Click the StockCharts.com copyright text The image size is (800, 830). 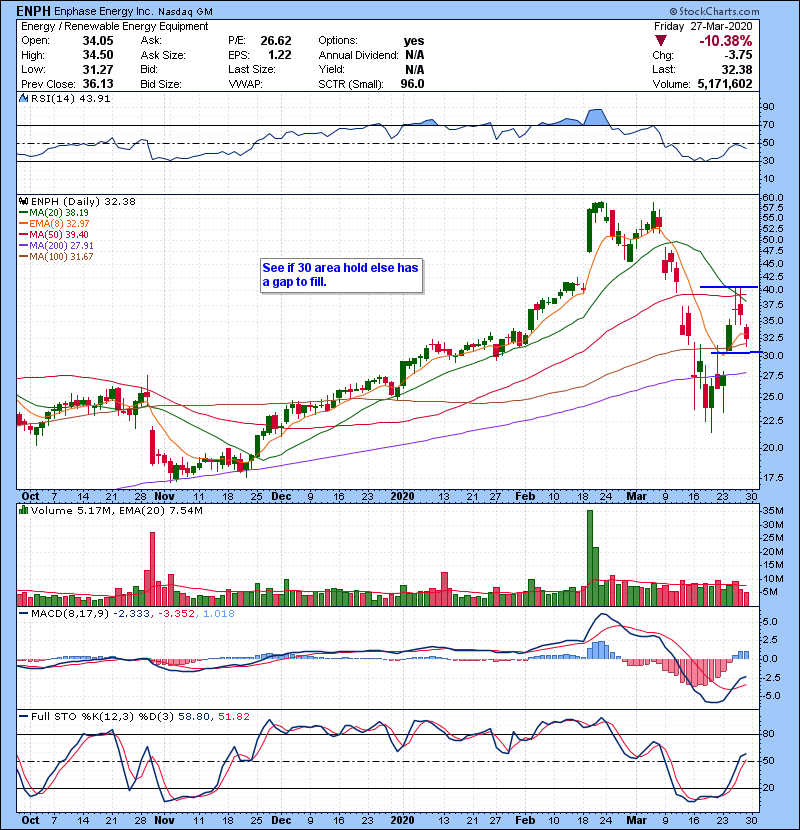click(714, 11)
